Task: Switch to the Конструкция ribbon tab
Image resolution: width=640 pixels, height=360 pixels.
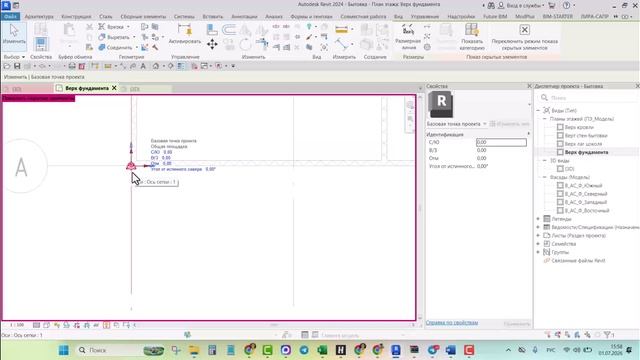Action: (76, 17)
